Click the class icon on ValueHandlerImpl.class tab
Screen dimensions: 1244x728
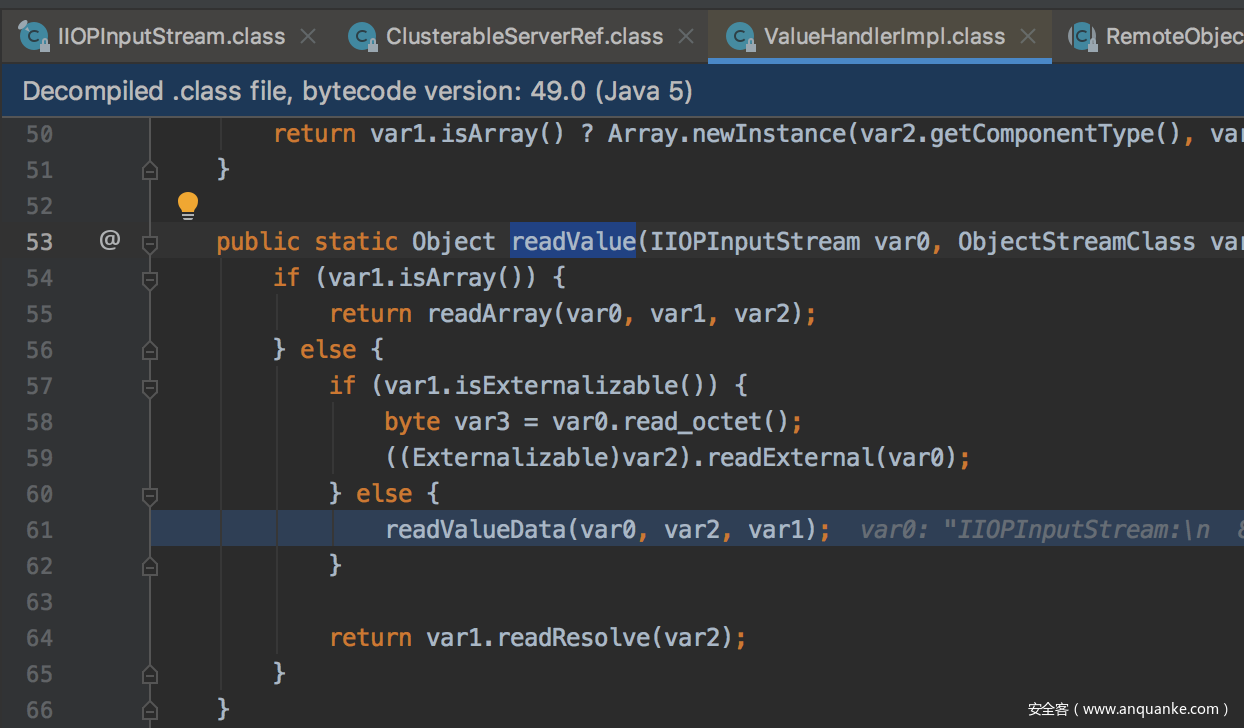point(740,37)
